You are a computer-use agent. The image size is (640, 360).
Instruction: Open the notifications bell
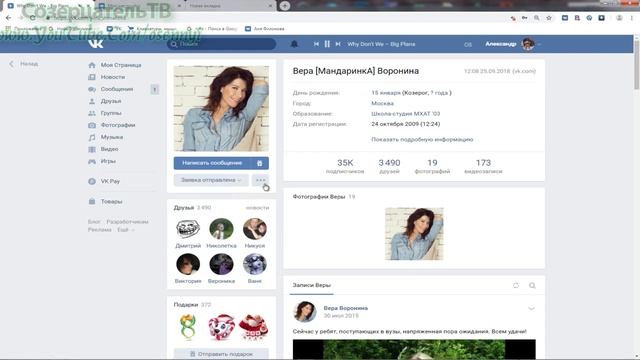click(294, 44)
